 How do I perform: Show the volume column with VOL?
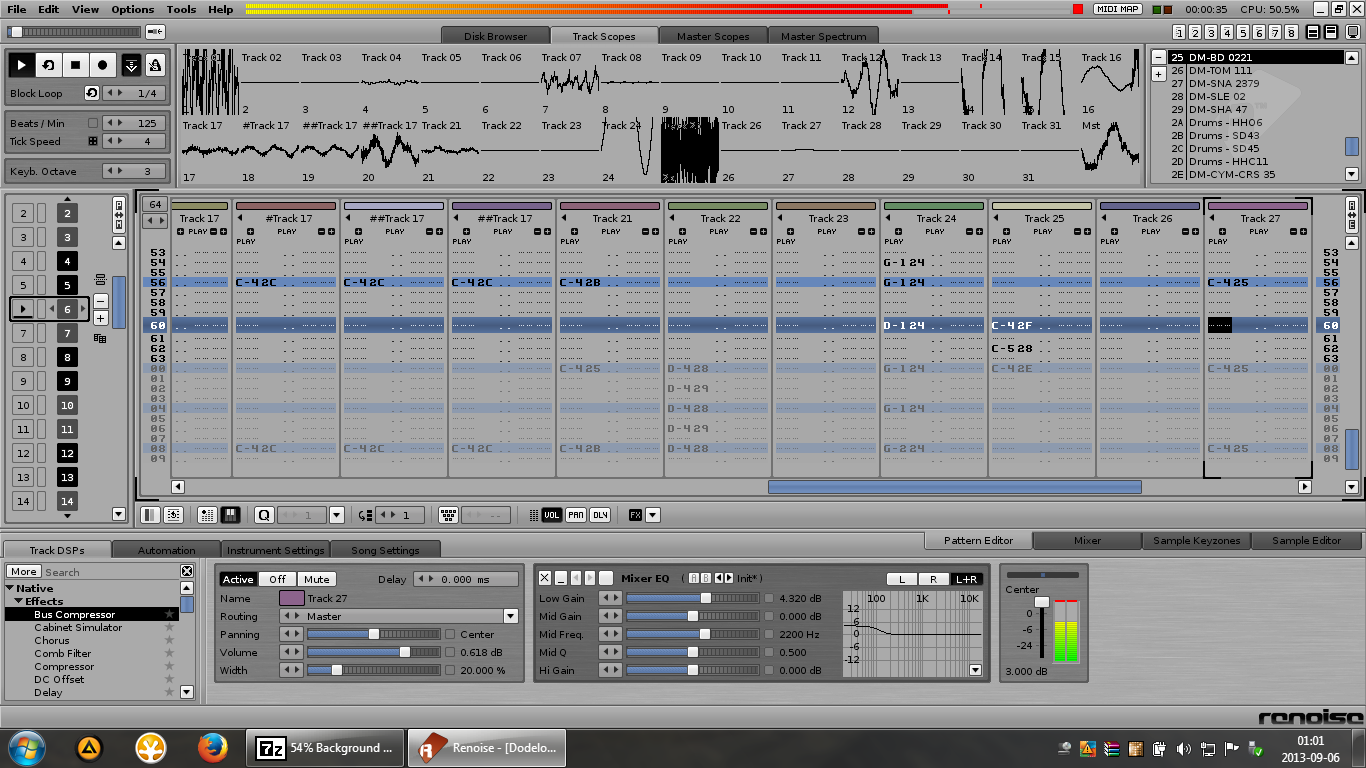pos(551,515)
